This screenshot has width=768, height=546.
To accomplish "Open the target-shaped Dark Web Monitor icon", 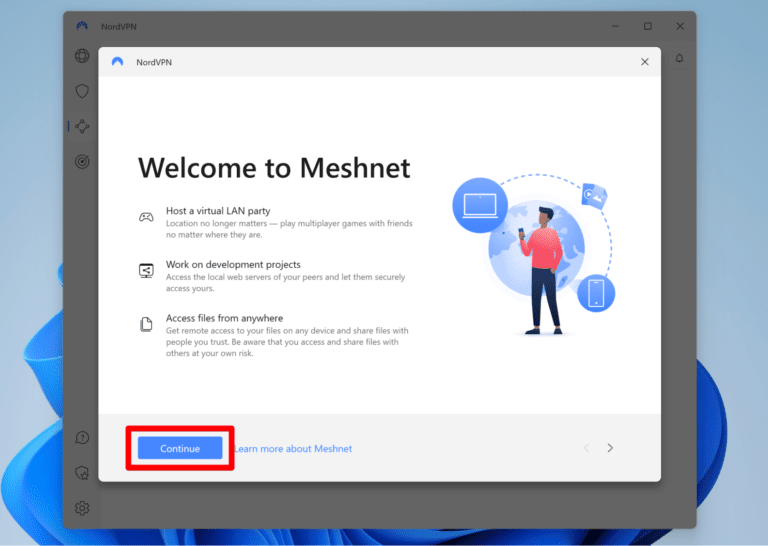I will (x=82, y=161).
